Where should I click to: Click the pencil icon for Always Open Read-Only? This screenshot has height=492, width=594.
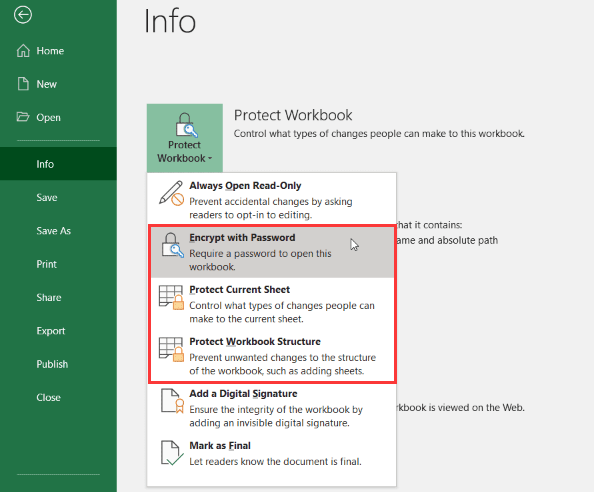[x=171, y=194]
